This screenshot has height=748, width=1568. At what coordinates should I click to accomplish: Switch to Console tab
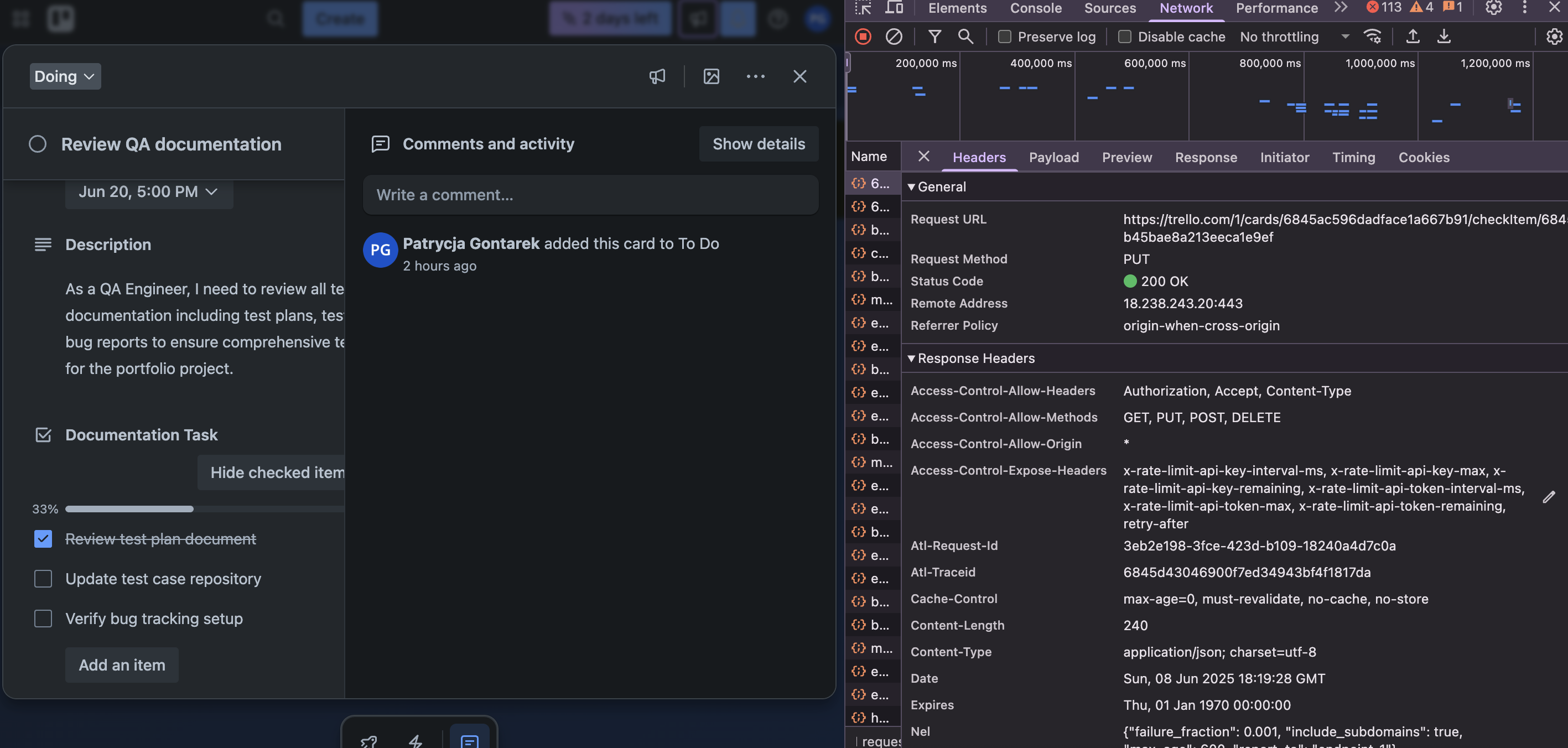click(x=1035, y=8)
